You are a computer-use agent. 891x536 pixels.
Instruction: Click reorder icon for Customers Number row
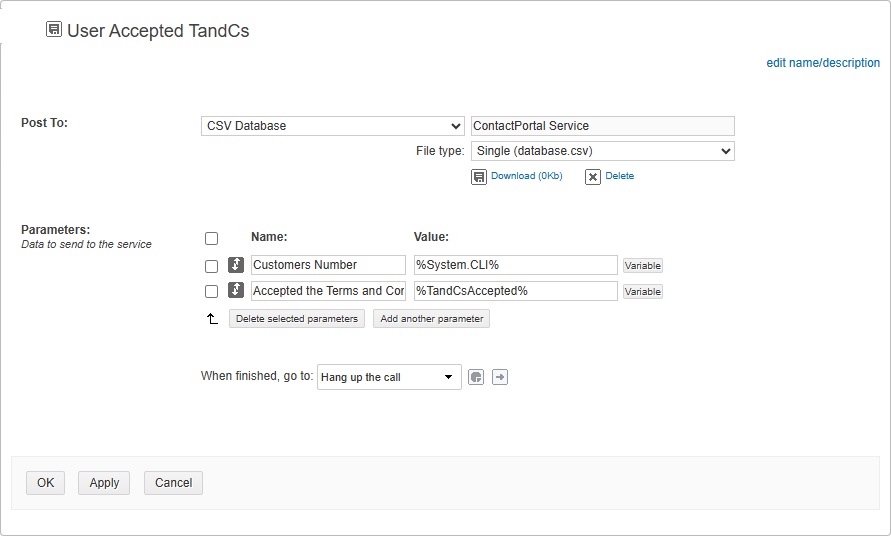pos(236,265)
